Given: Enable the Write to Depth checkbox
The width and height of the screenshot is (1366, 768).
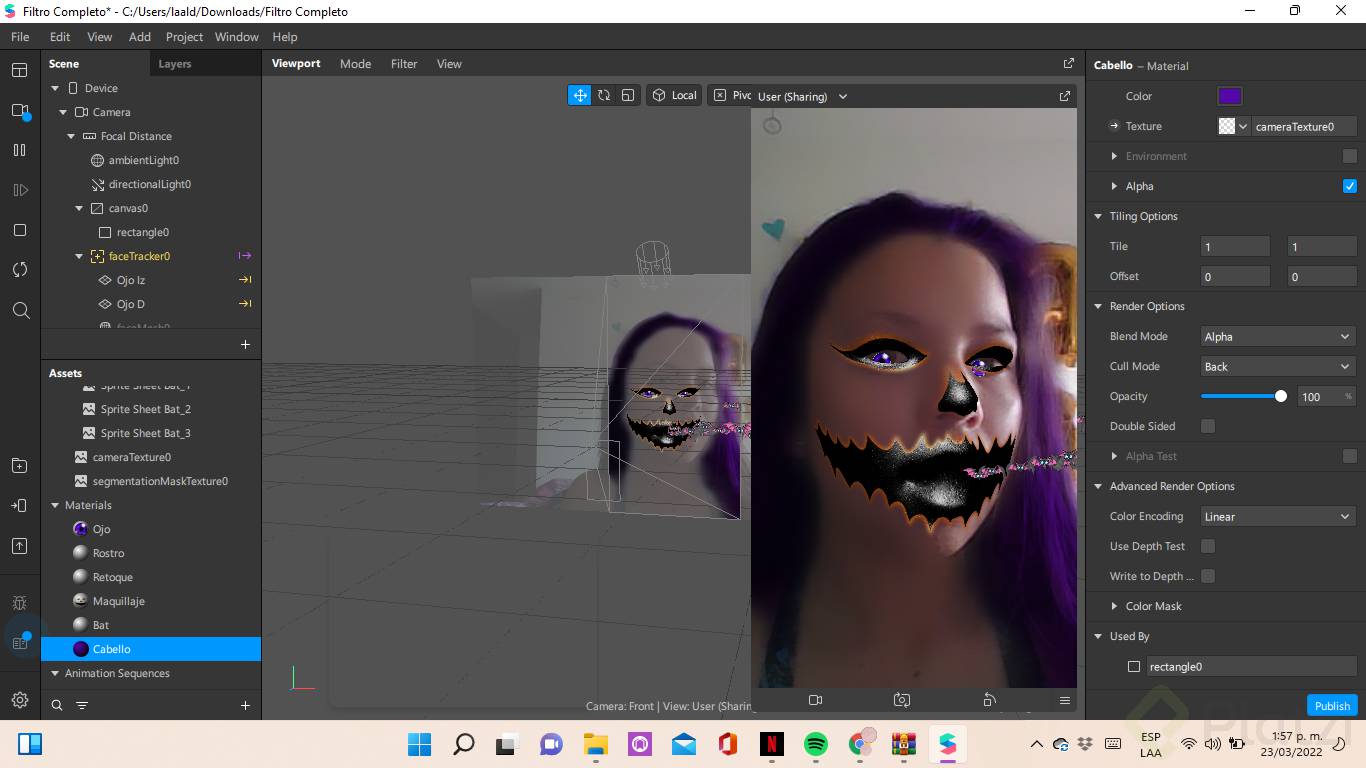Looking at the screenshot, I should (1208, 576).
